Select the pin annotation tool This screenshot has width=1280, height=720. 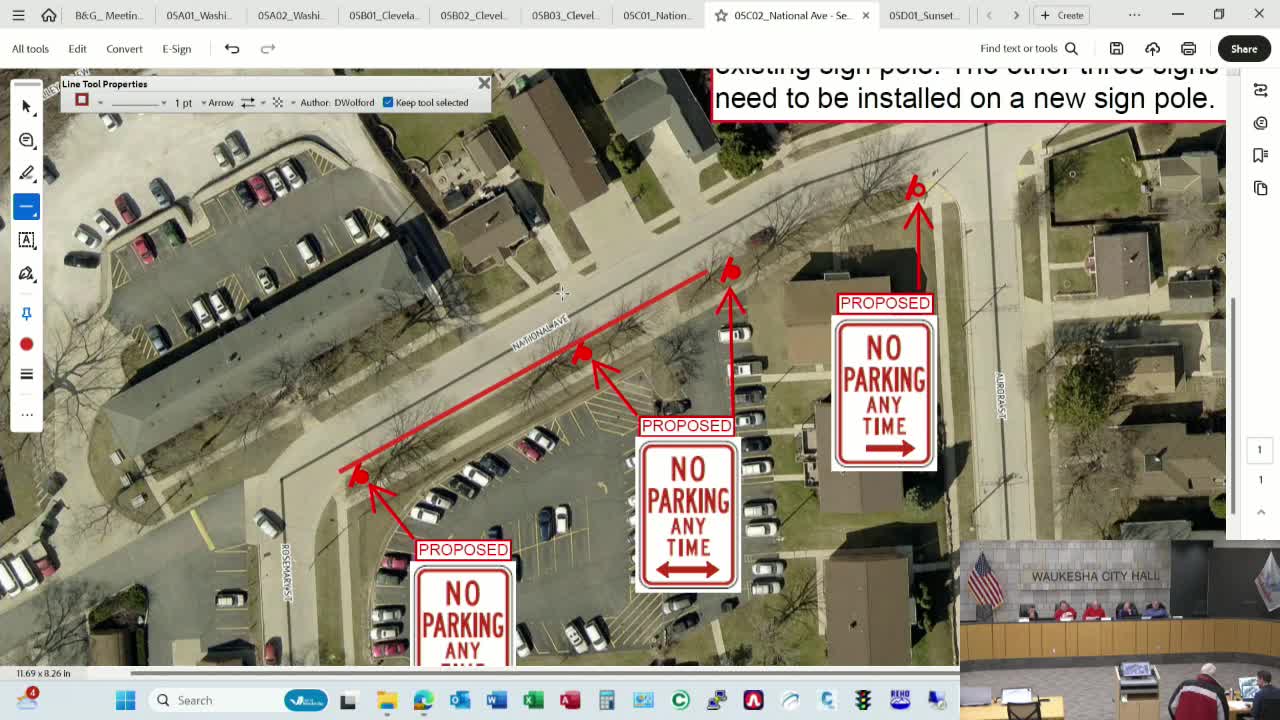point(27,313)
